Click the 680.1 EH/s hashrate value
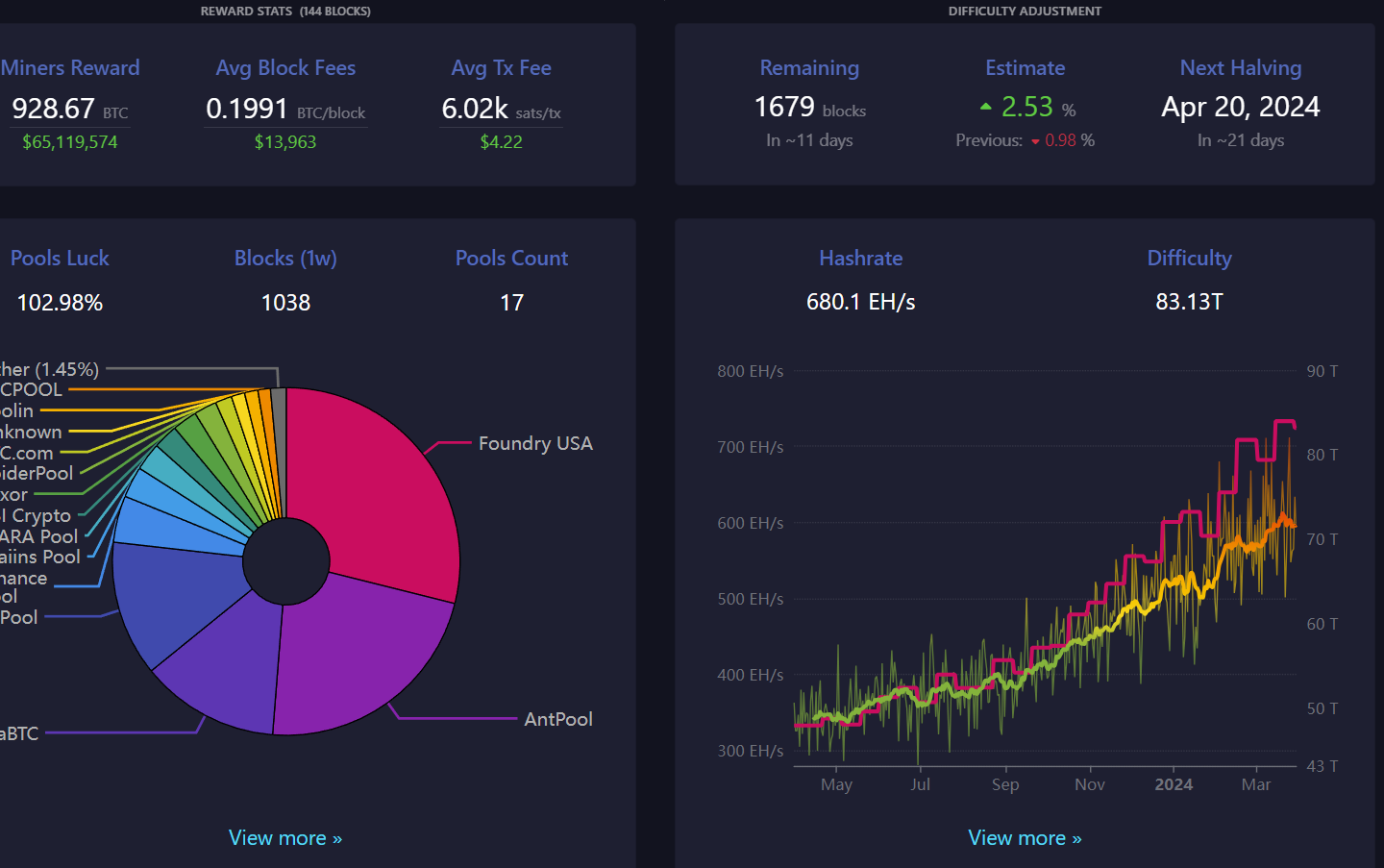Screen dimensions: 1384x868 [x=861, y=302]
